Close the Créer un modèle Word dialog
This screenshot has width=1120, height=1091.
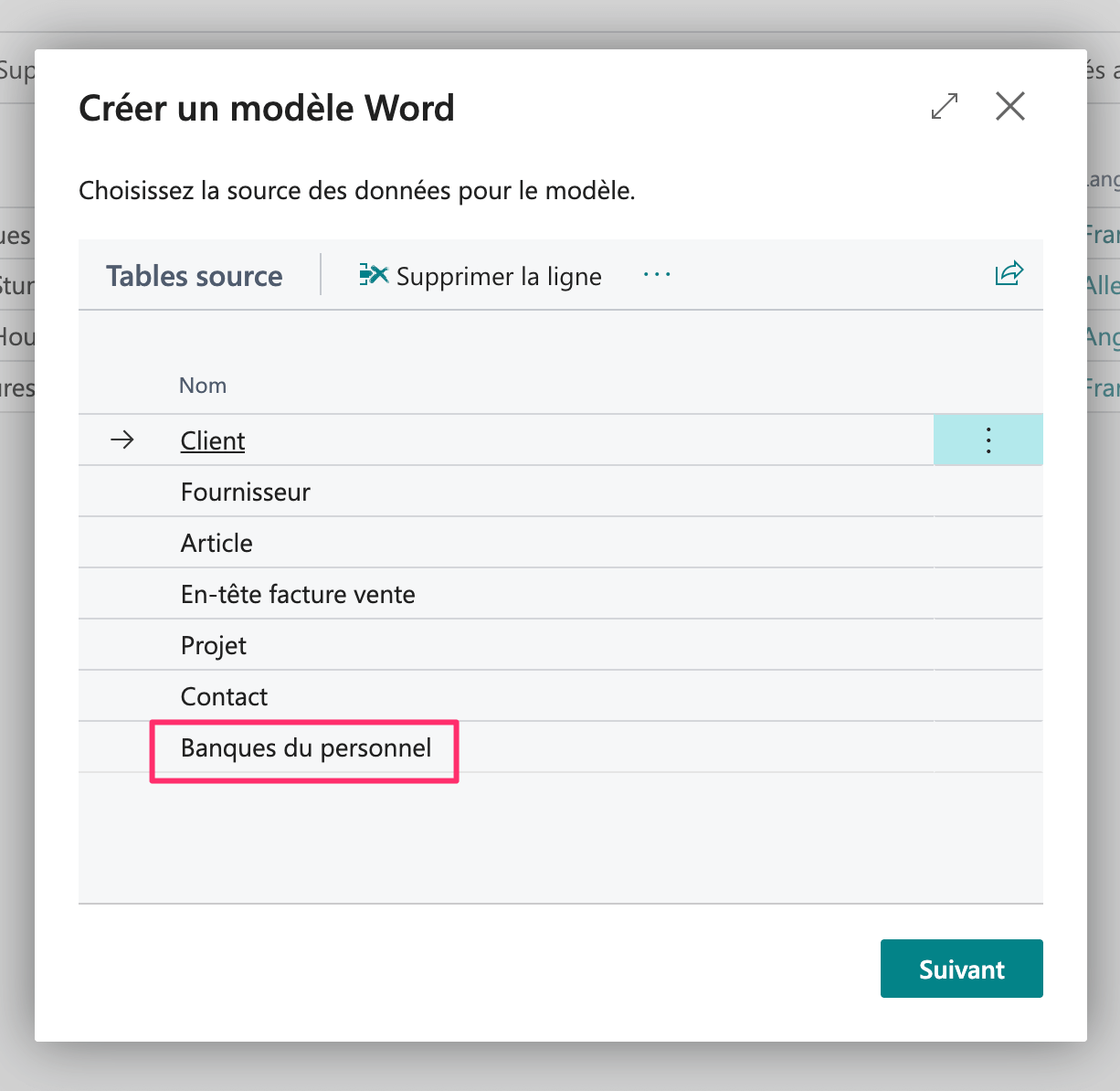click(x=1009, y=107)
